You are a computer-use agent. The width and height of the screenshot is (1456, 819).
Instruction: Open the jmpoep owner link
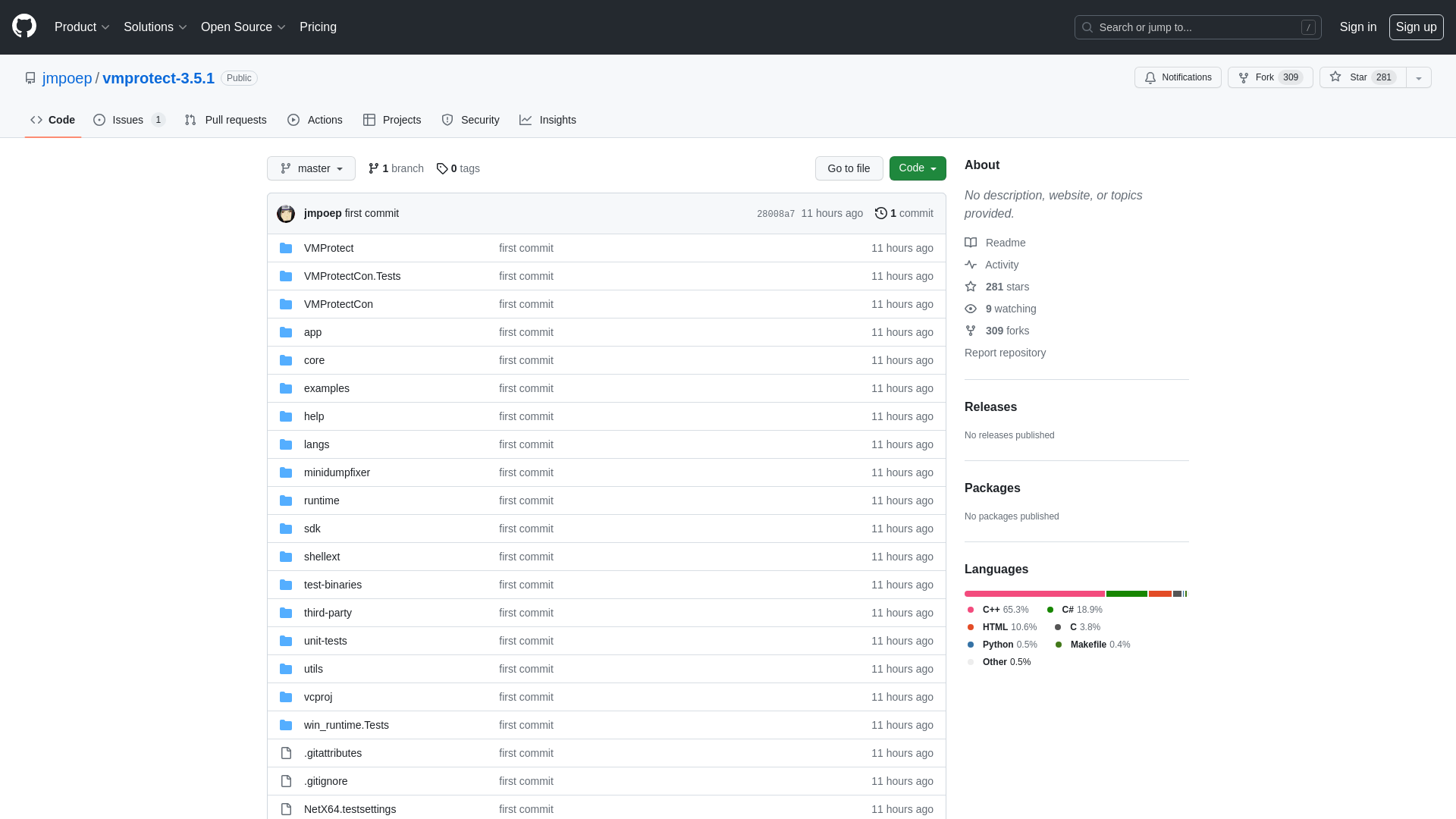pos(67,78)
